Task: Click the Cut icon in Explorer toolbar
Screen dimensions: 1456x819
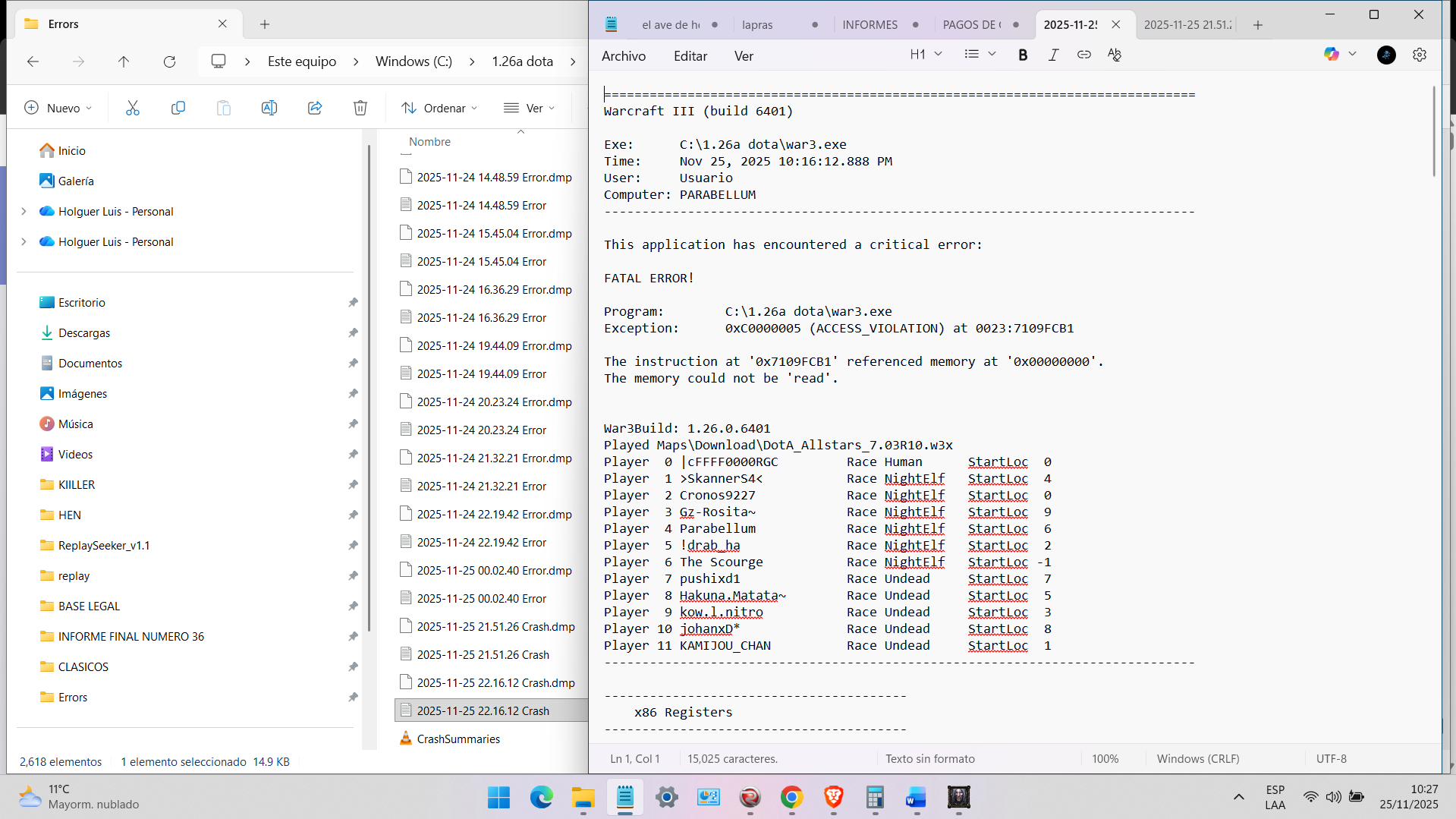Action: tap(133, 108)
